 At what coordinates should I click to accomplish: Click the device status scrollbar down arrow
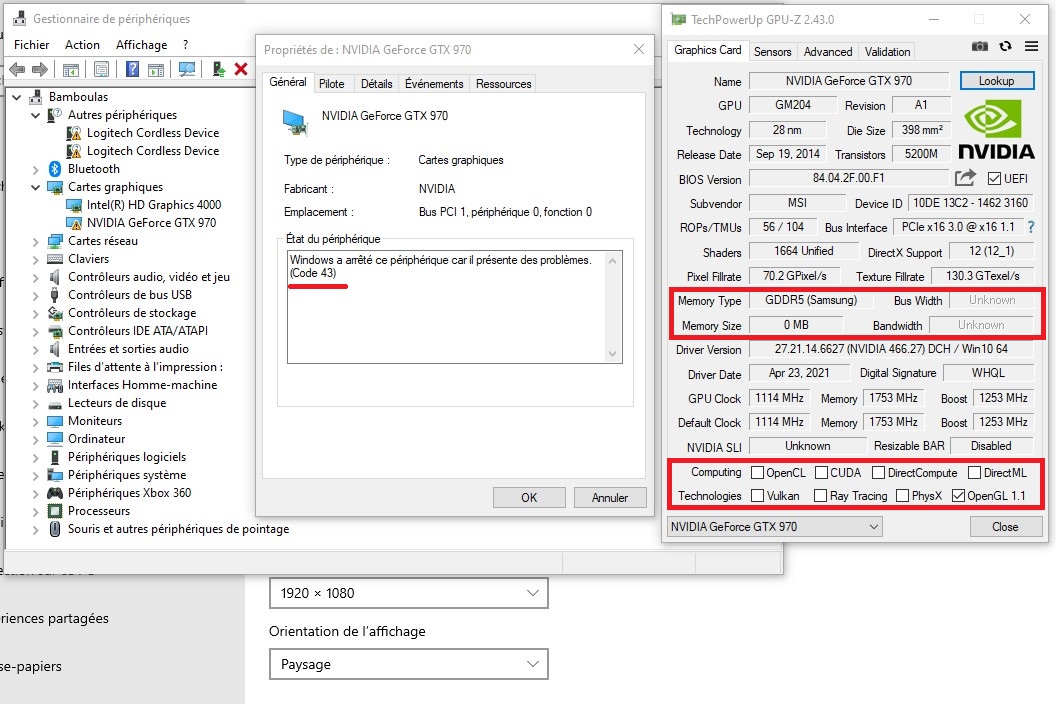[x=612, y=354]
